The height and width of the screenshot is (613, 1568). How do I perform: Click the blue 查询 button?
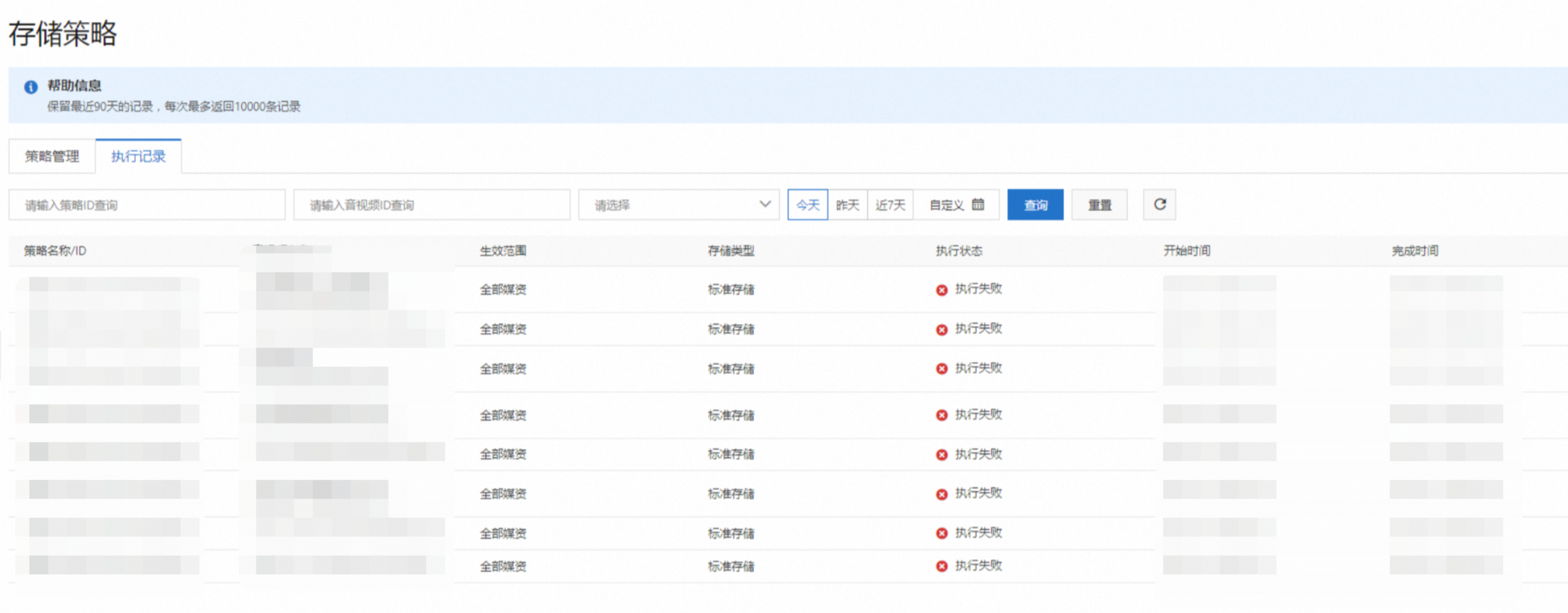pyautogui.click(x=1035, y=205)
